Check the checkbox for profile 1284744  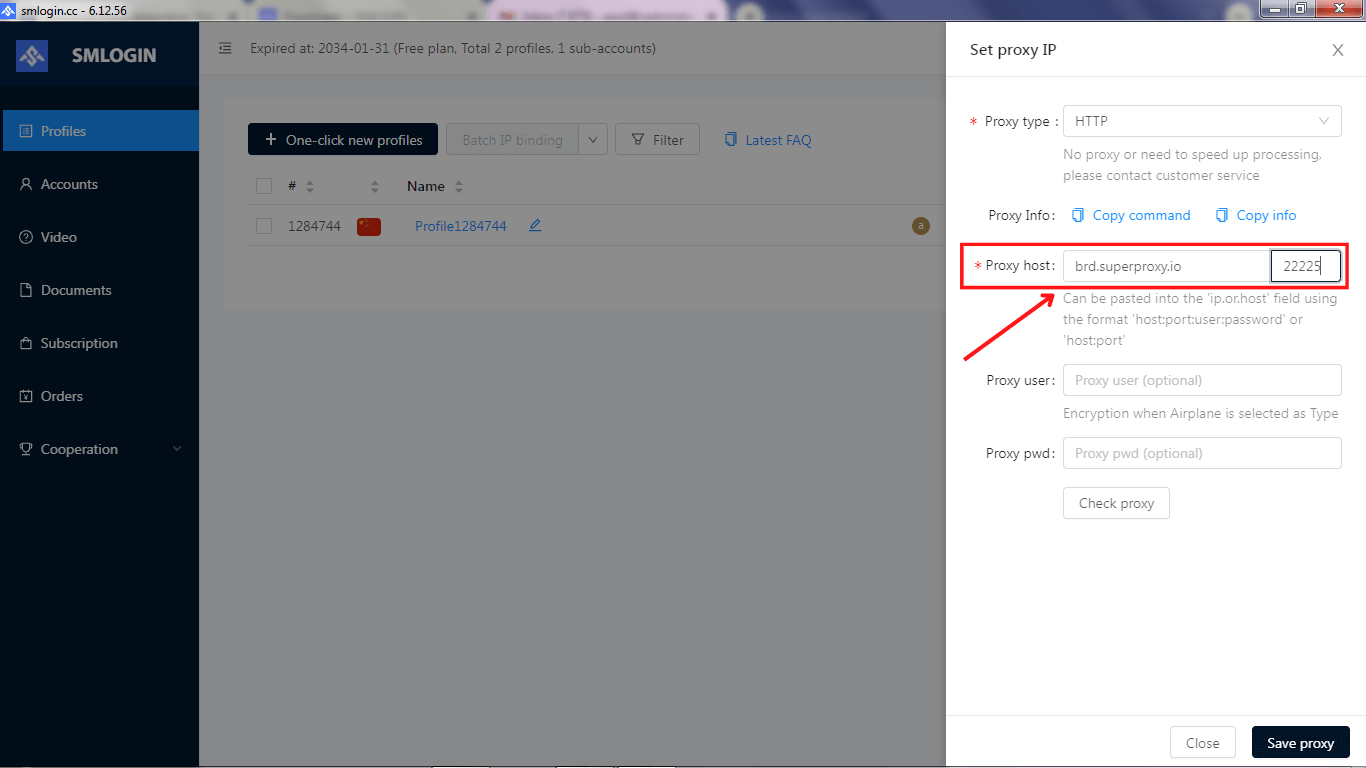(263, 225)
